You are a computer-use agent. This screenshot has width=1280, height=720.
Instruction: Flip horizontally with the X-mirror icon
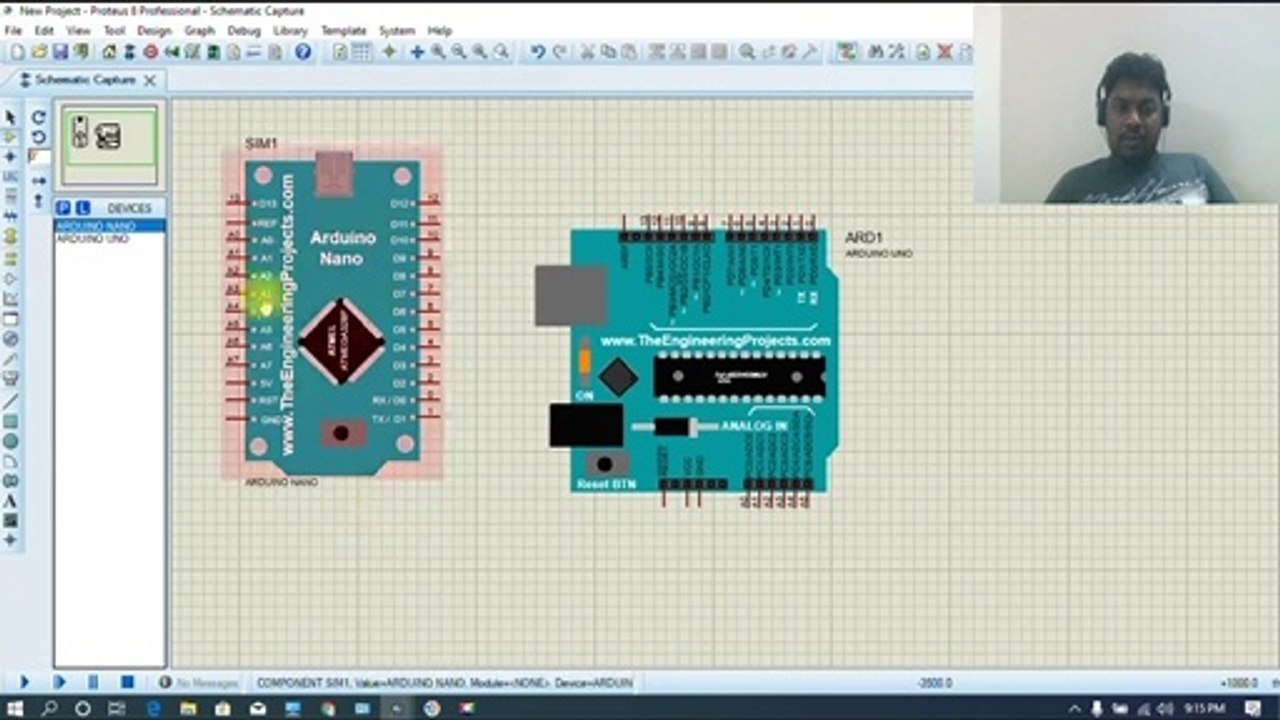(38, 181)
